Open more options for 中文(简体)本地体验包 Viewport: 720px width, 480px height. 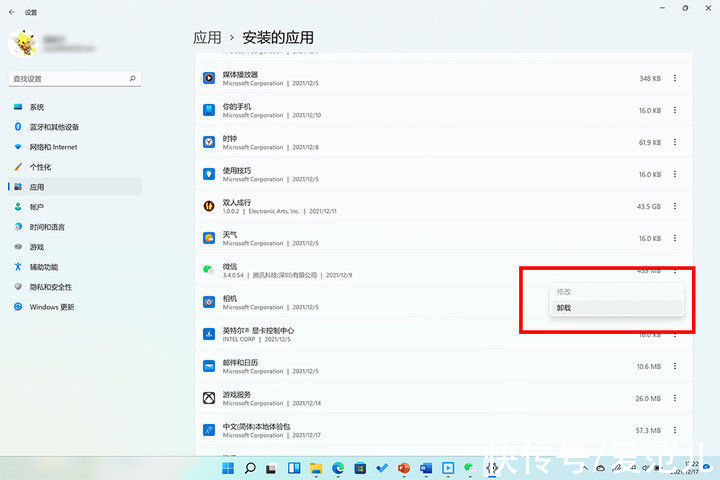[675, 430]
